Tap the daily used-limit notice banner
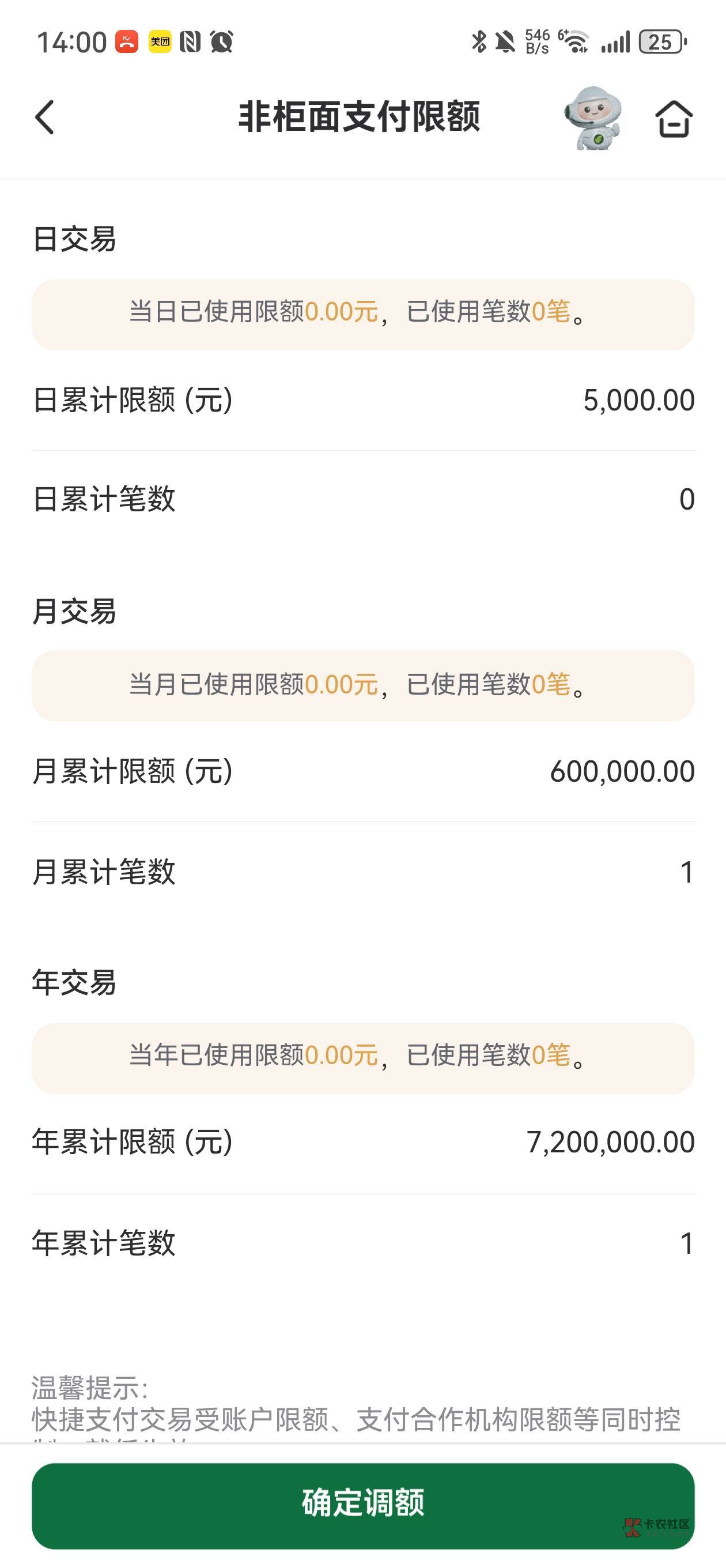The height and width of the screenshot is (1568, 726). pos(362,315)
